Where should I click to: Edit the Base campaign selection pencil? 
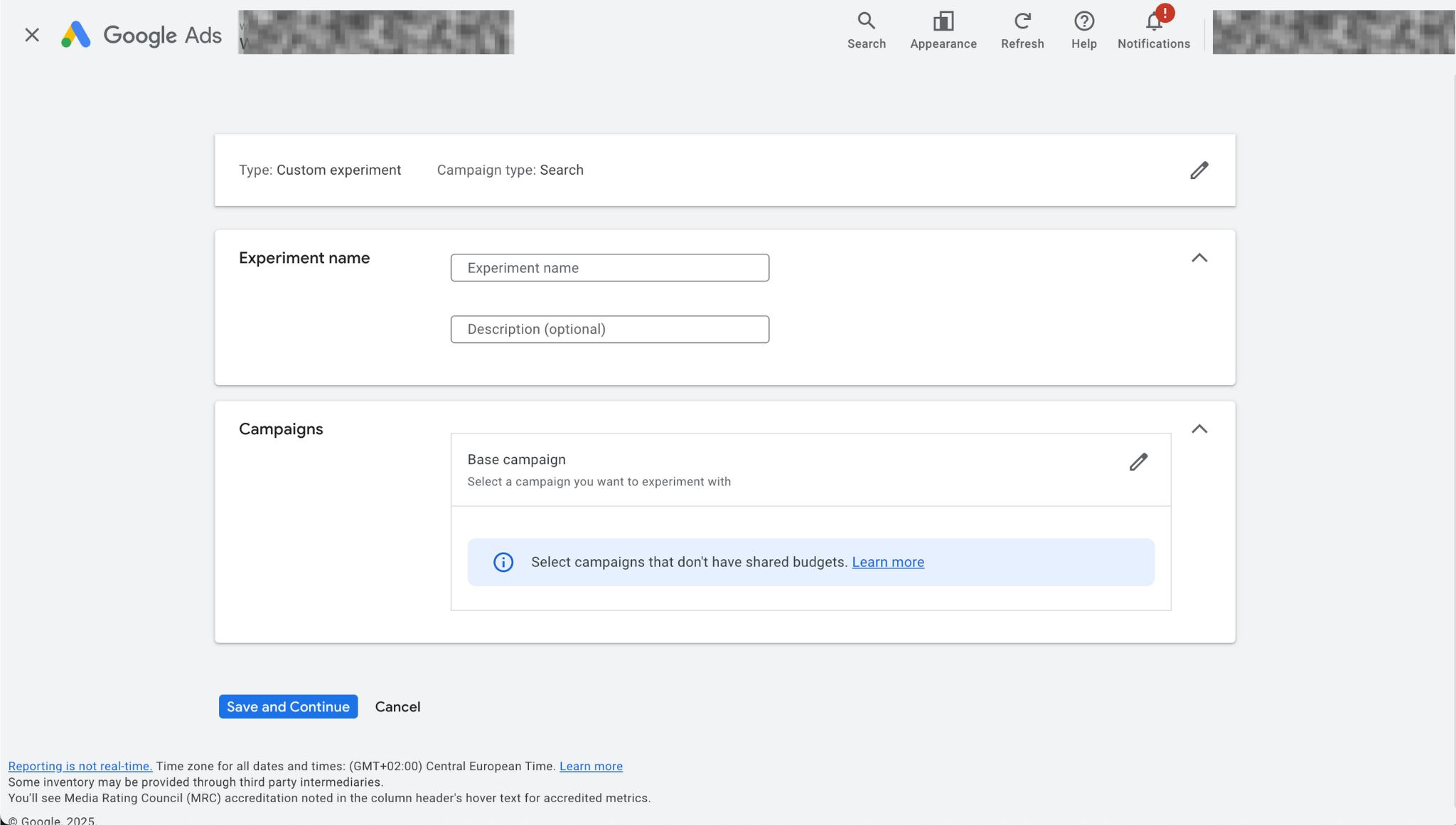pyautogui.click(x=1138, y=463)
